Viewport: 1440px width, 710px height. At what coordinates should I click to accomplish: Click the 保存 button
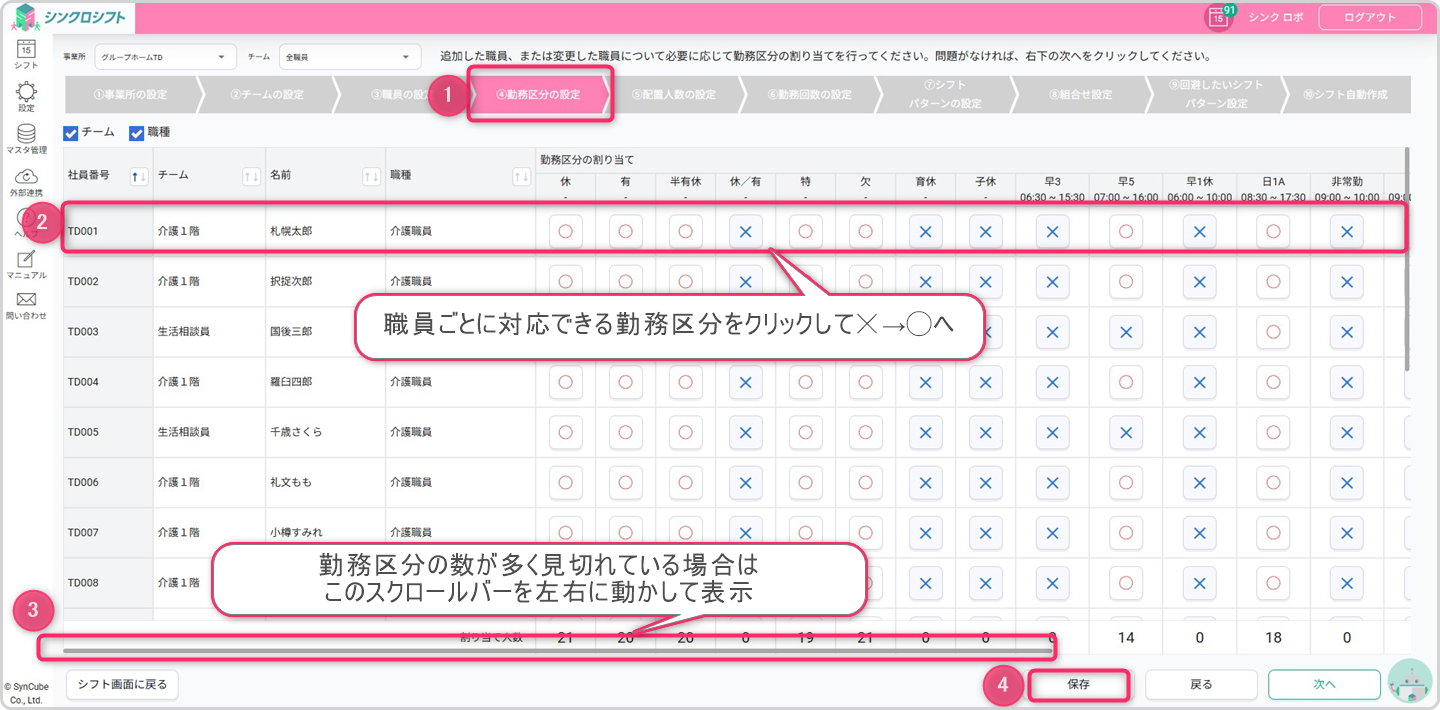pos(1078,685)
